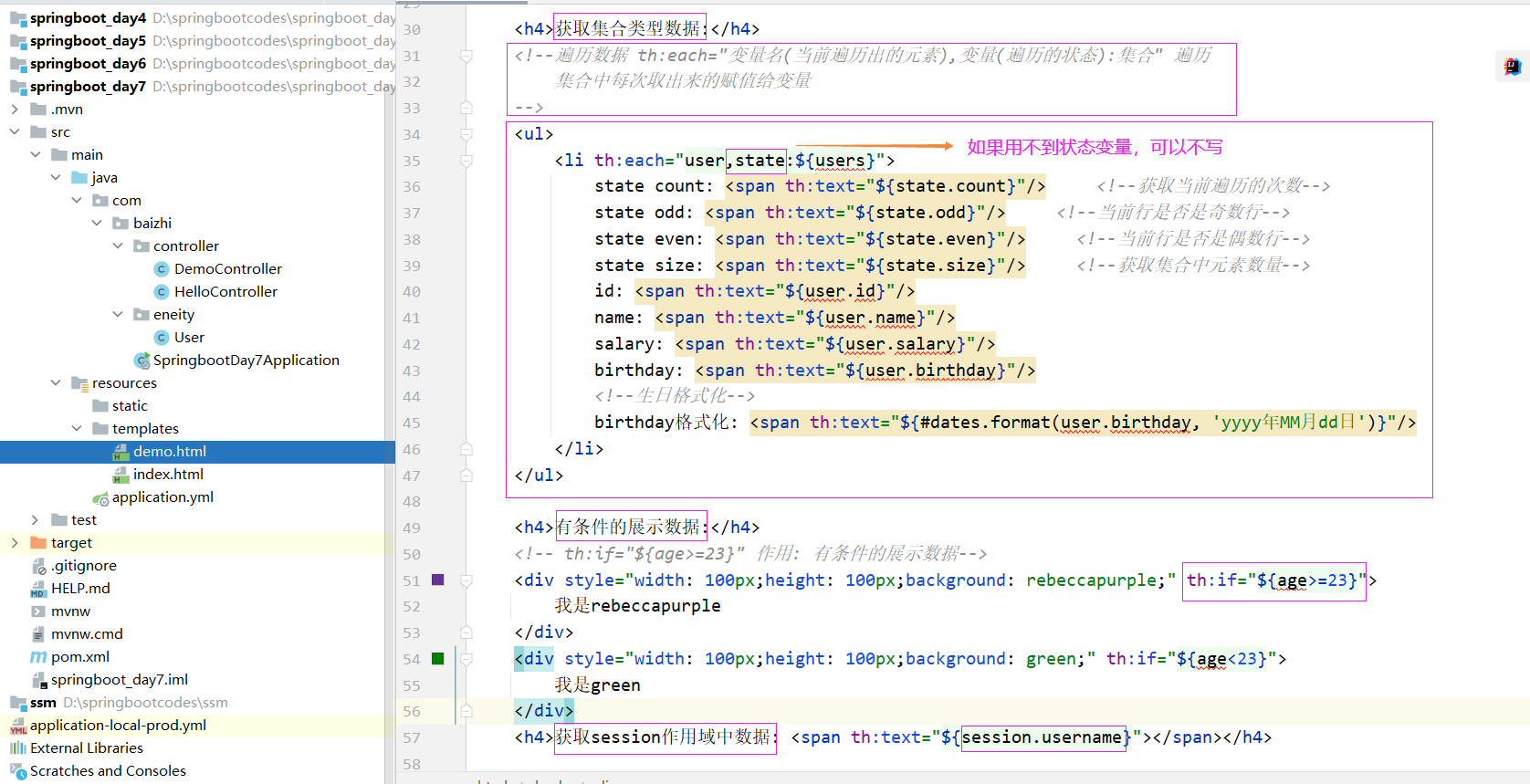Viewport: 1530px width, 784px height.
Task: Select springboot_day6 module
Action: [x=88, y=63]
